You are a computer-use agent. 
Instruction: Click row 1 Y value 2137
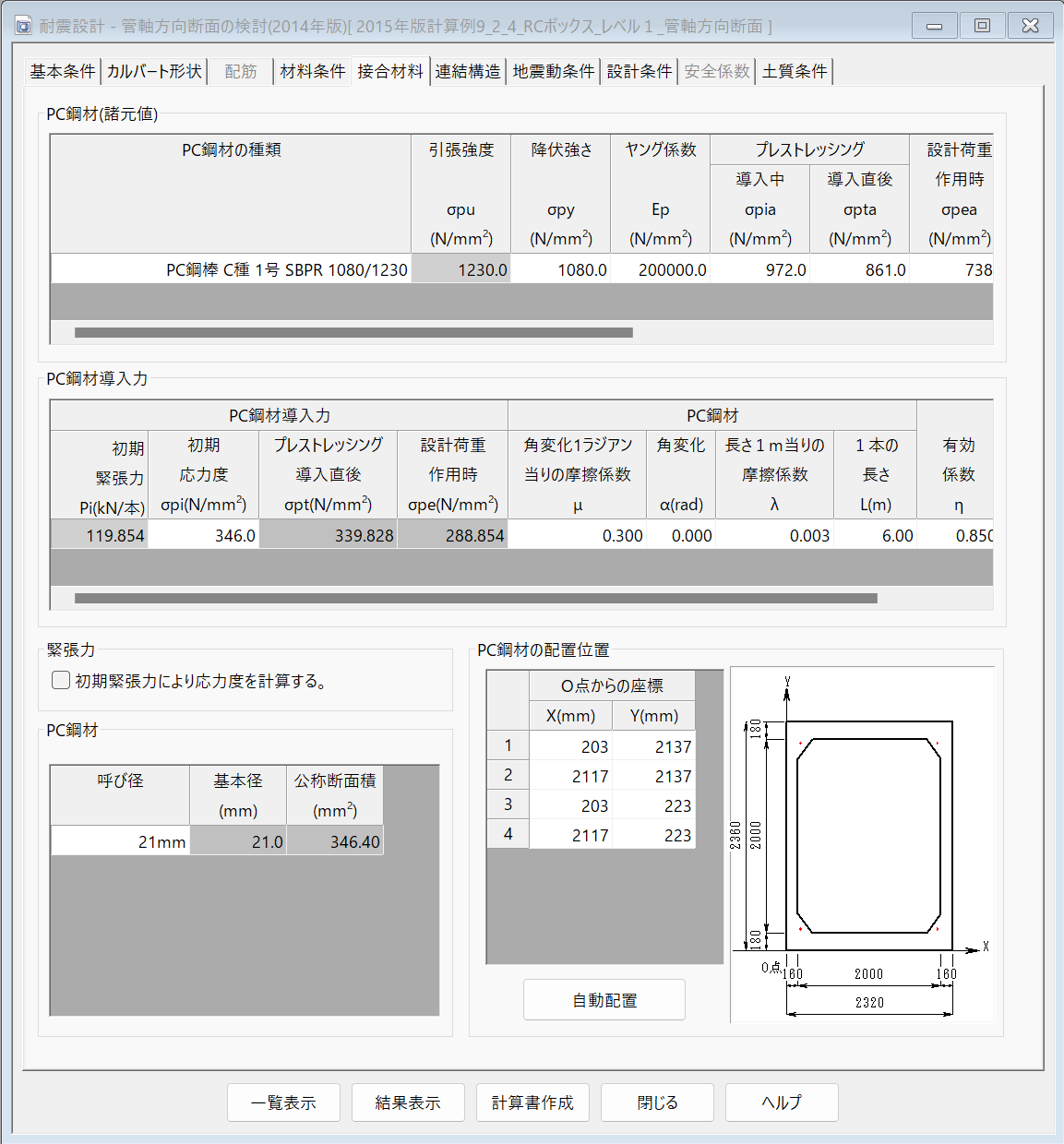654,746
